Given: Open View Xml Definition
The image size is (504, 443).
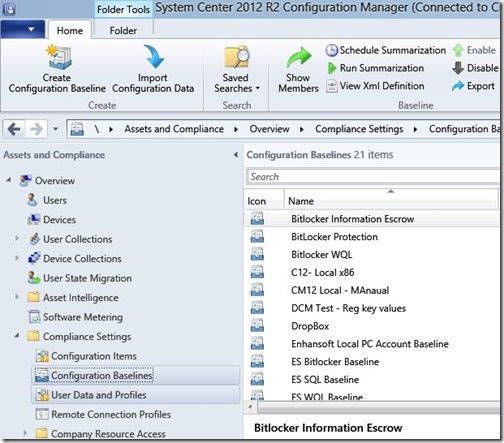Looking at the screenshot, I should point(375,86).
